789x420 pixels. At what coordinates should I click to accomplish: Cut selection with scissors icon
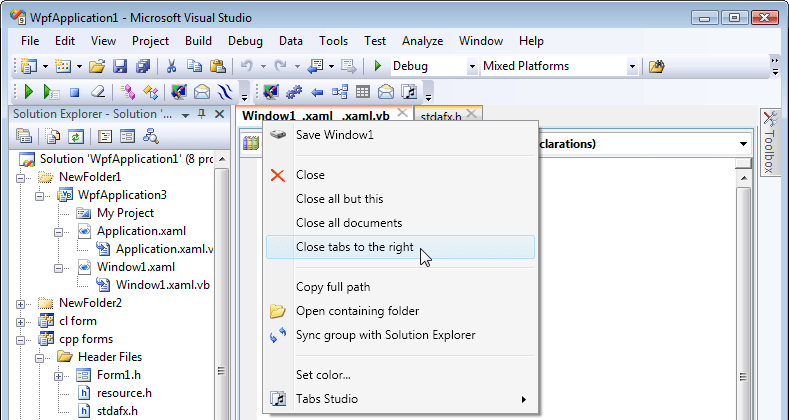[x=171, y=66]
